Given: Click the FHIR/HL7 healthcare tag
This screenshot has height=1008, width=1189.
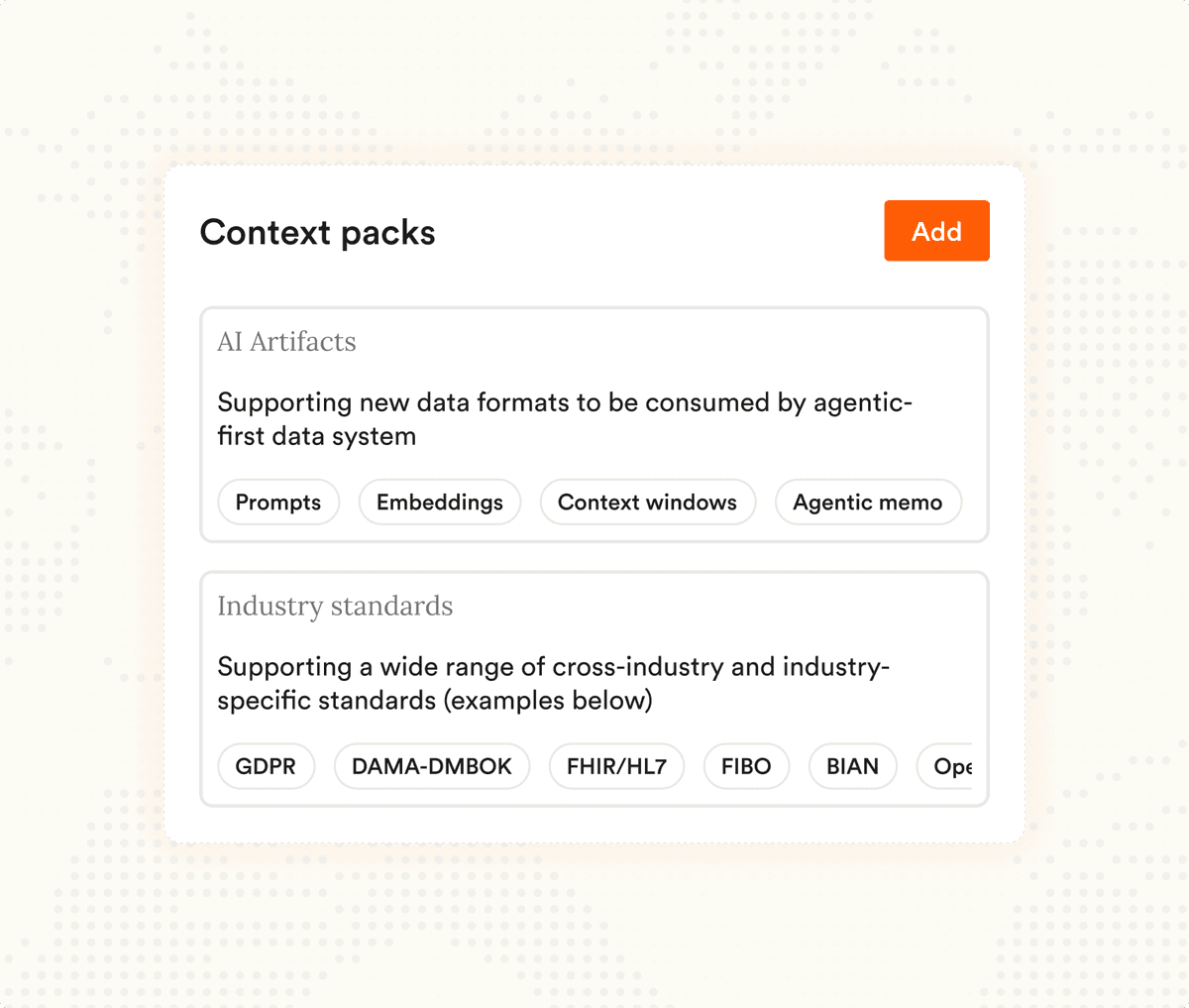Looking at the screenshot, I should (616, 766).
